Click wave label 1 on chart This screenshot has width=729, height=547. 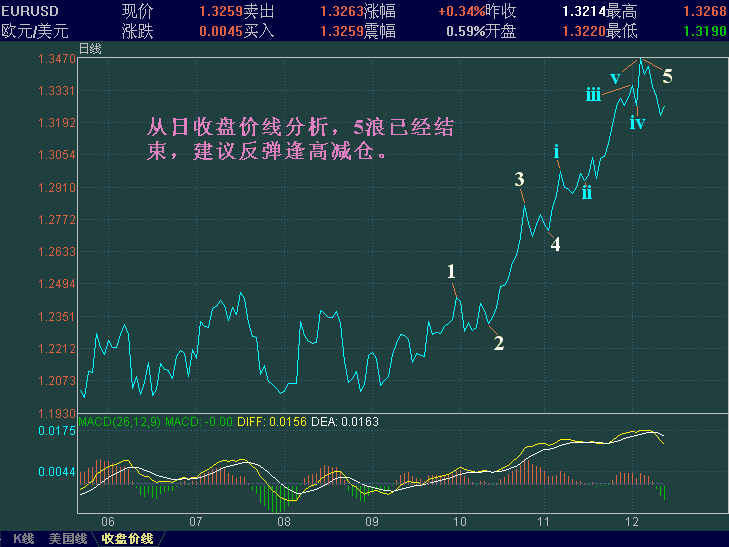[x=451, y=271]
